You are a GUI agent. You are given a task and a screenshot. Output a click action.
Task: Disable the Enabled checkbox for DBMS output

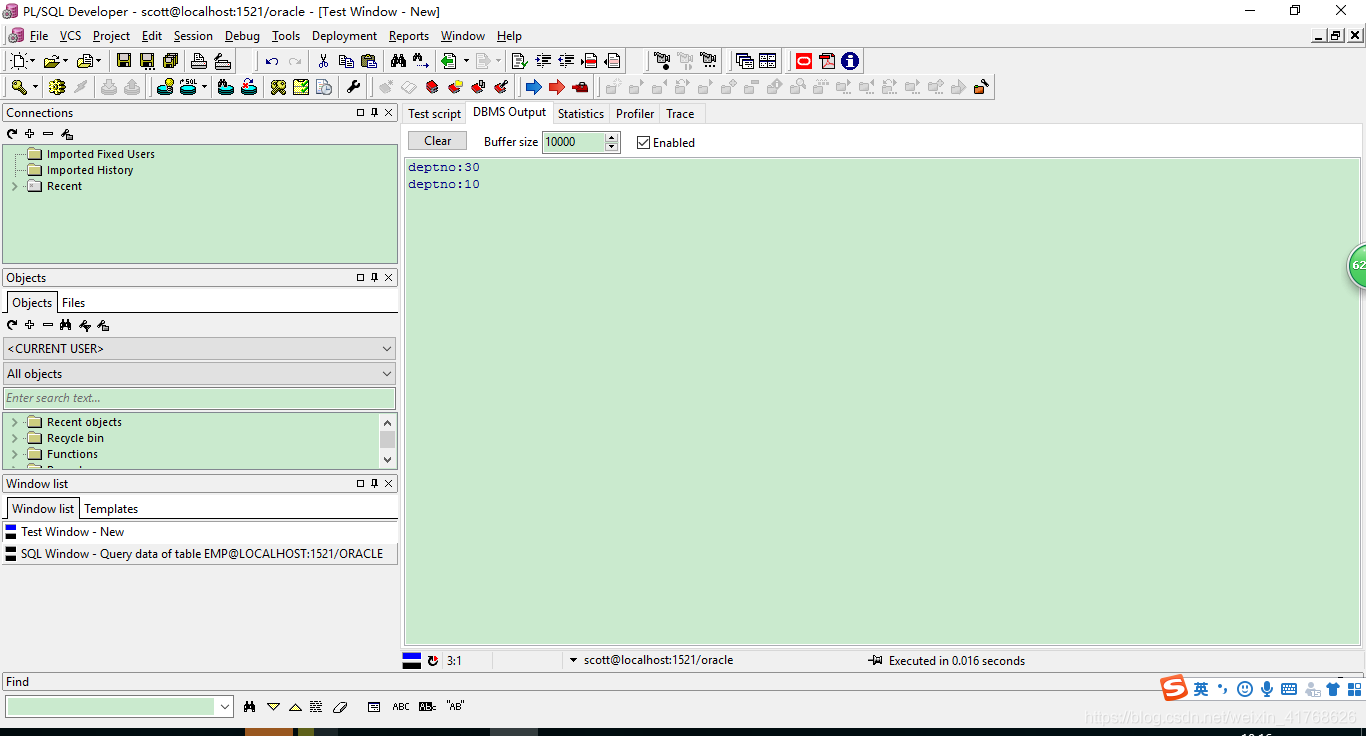643,142
